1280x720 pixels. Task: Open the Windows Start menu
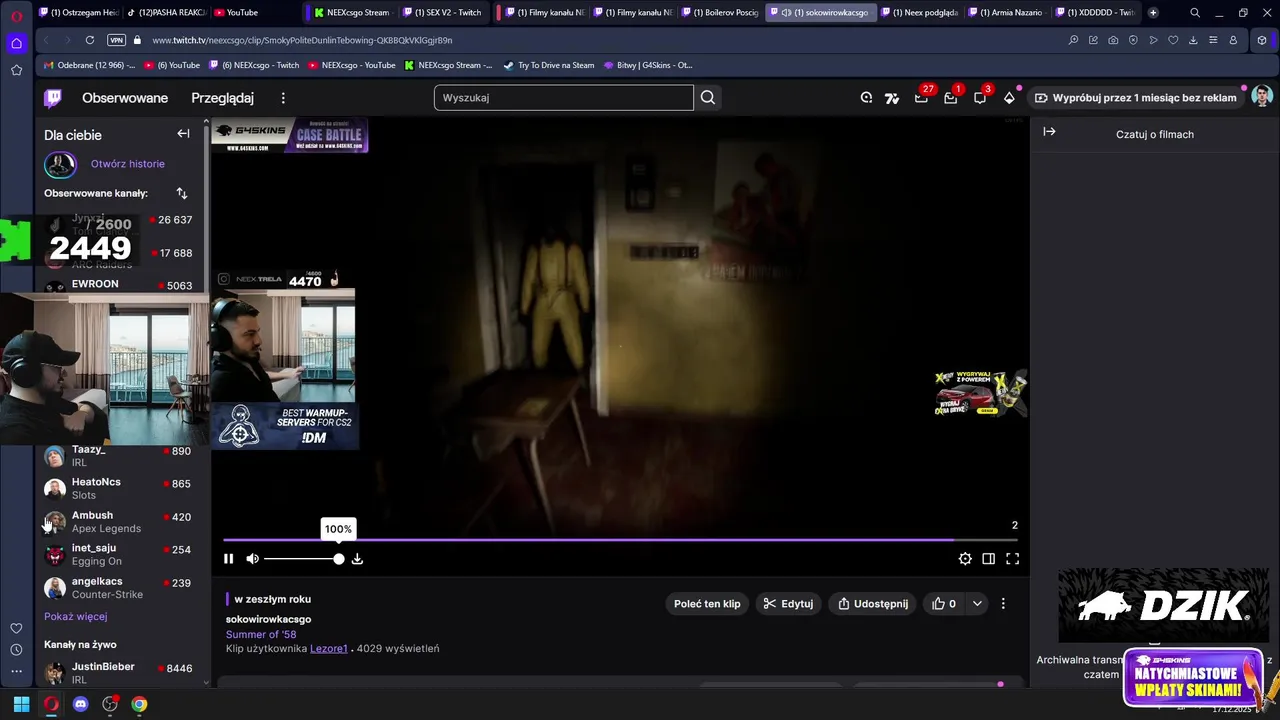[x=21, y=704]
